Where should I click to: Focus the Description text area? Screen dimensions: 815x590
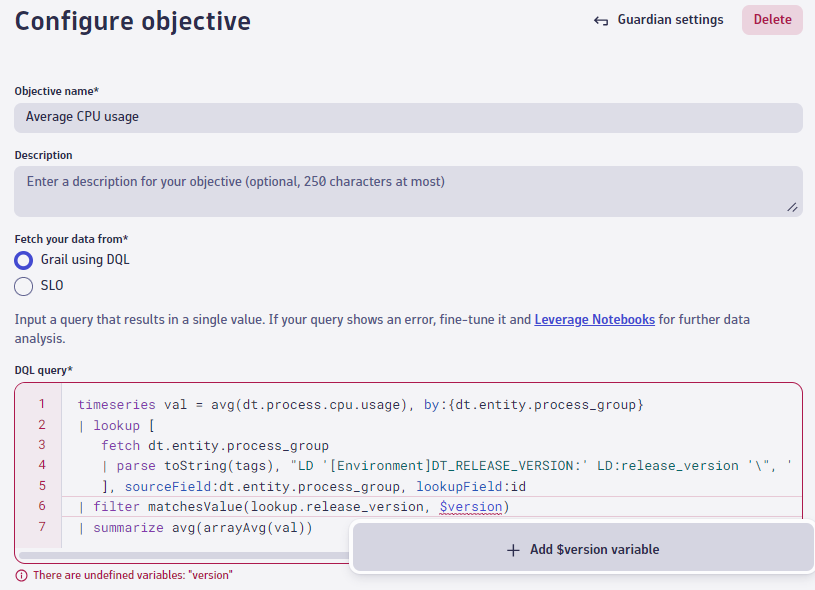click(408, 191)
